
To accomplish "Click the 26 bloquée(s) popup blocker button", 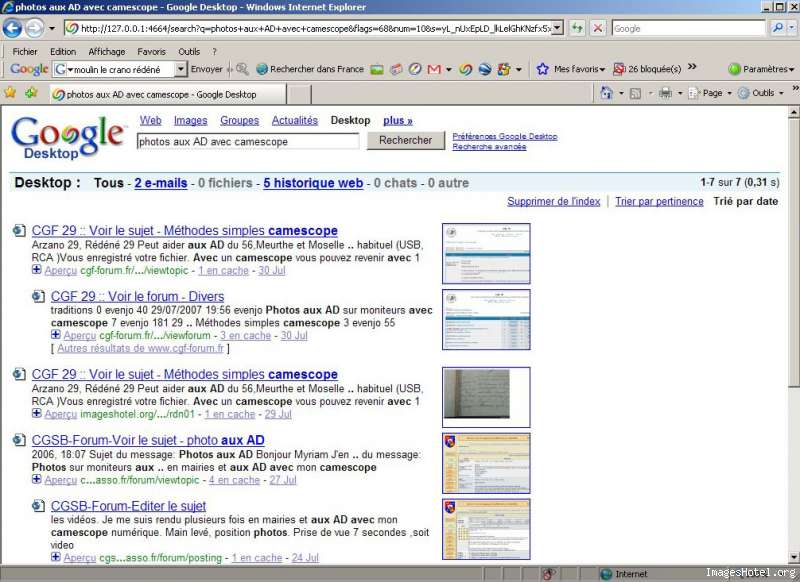I will 647,69.
